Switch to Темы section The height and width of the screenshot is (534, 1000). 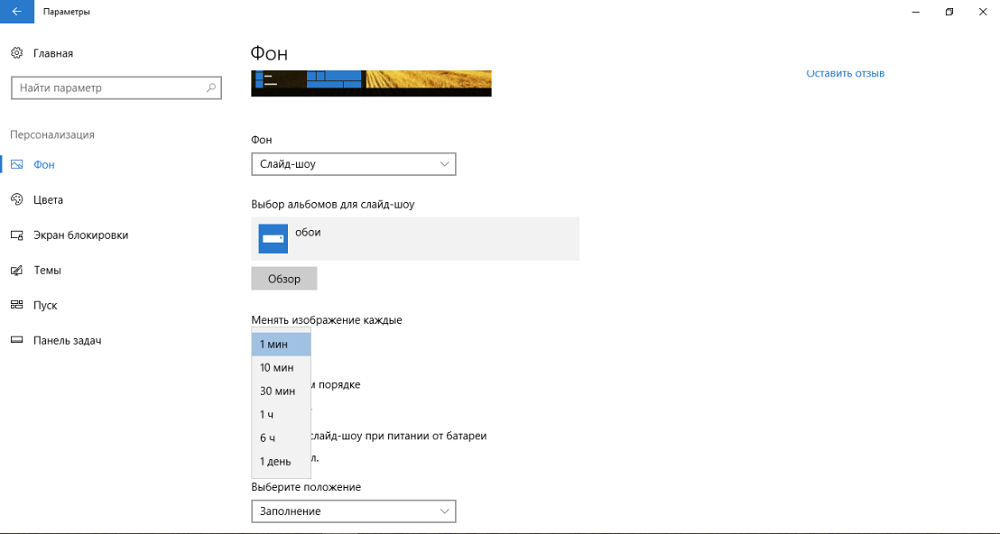[47, 270]
